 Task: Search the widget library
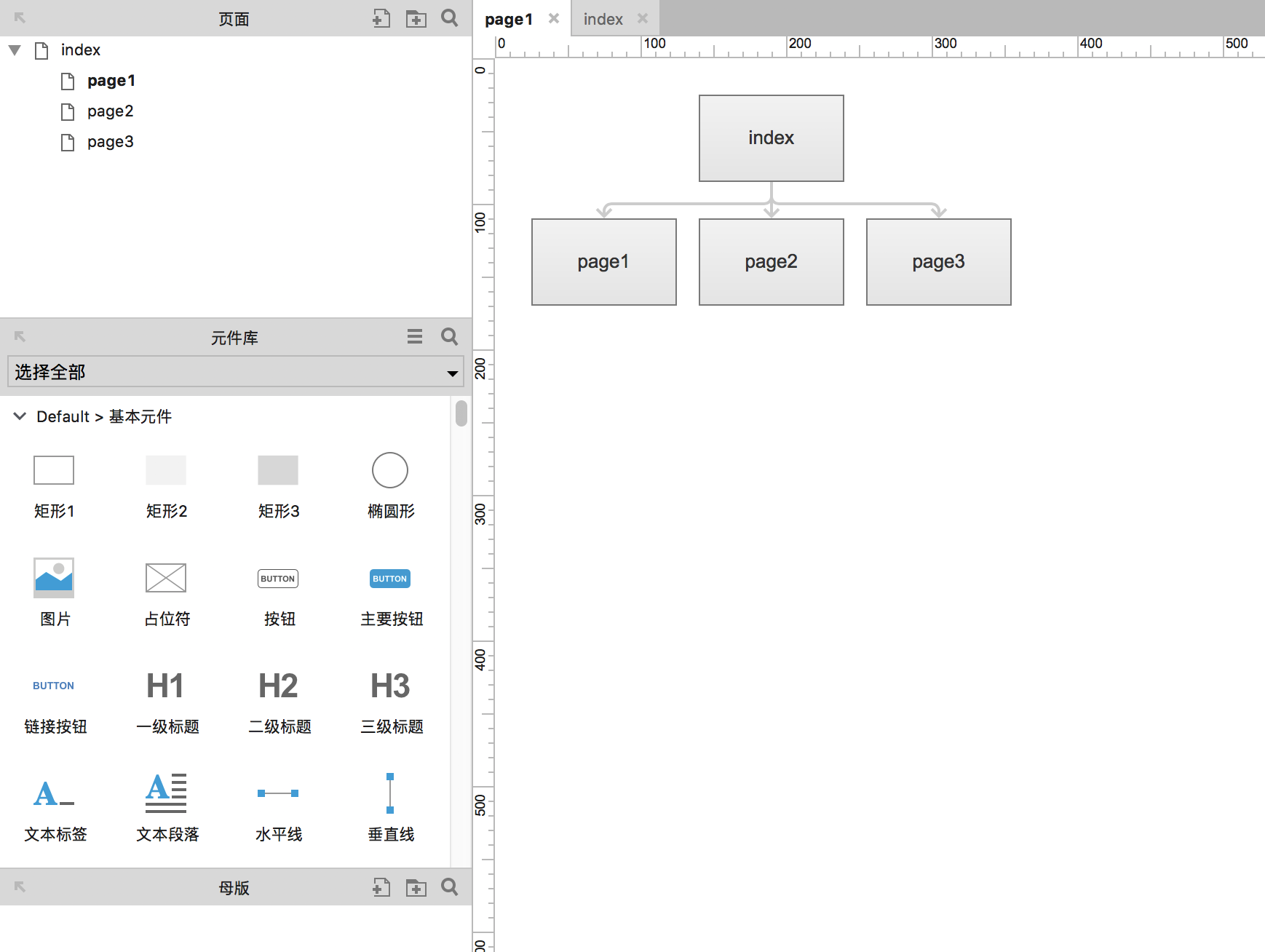(x=450, y=336)
